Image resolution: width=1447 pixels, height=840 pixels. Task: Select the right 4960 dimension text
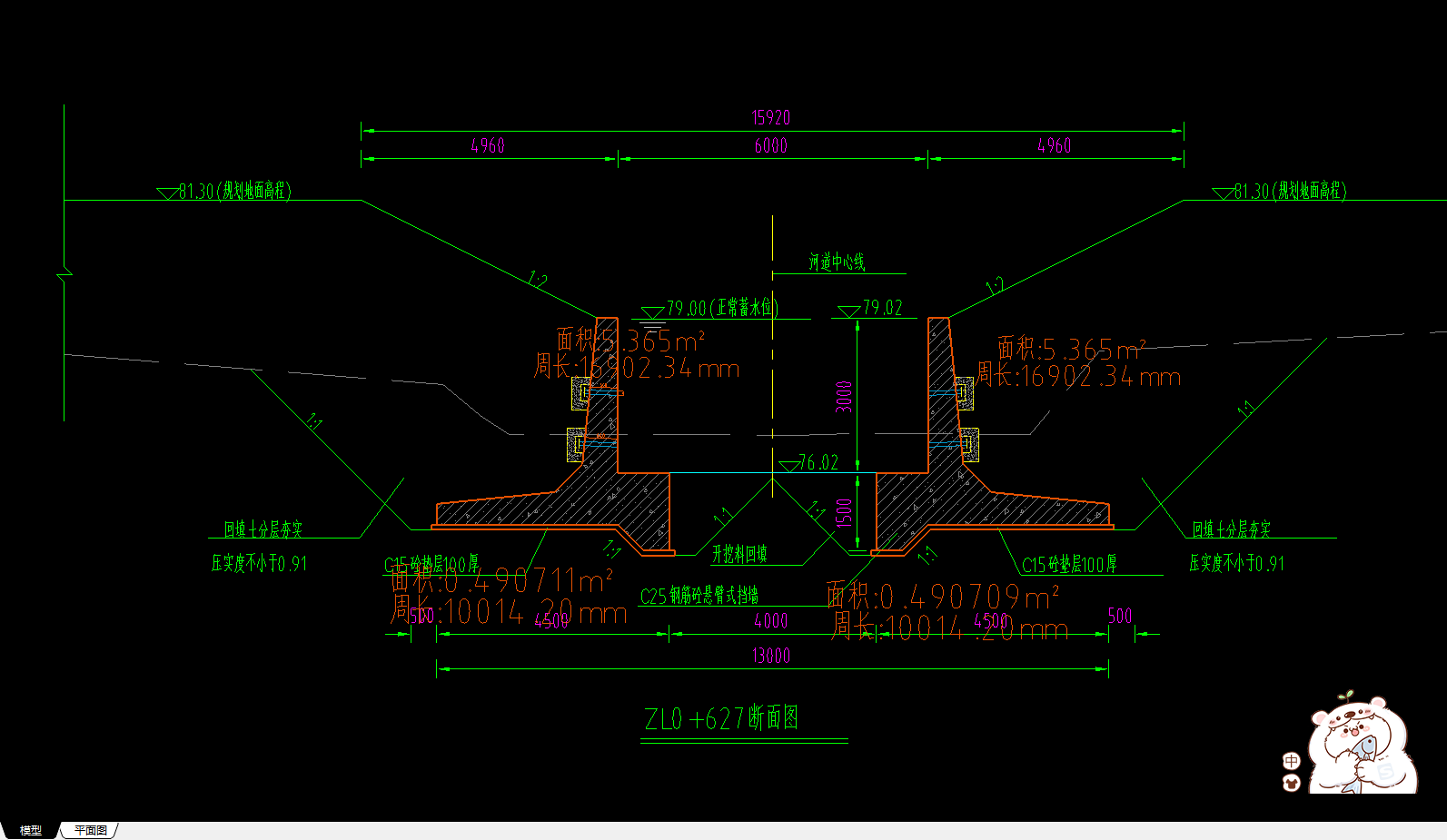[x=1055, y=145]
